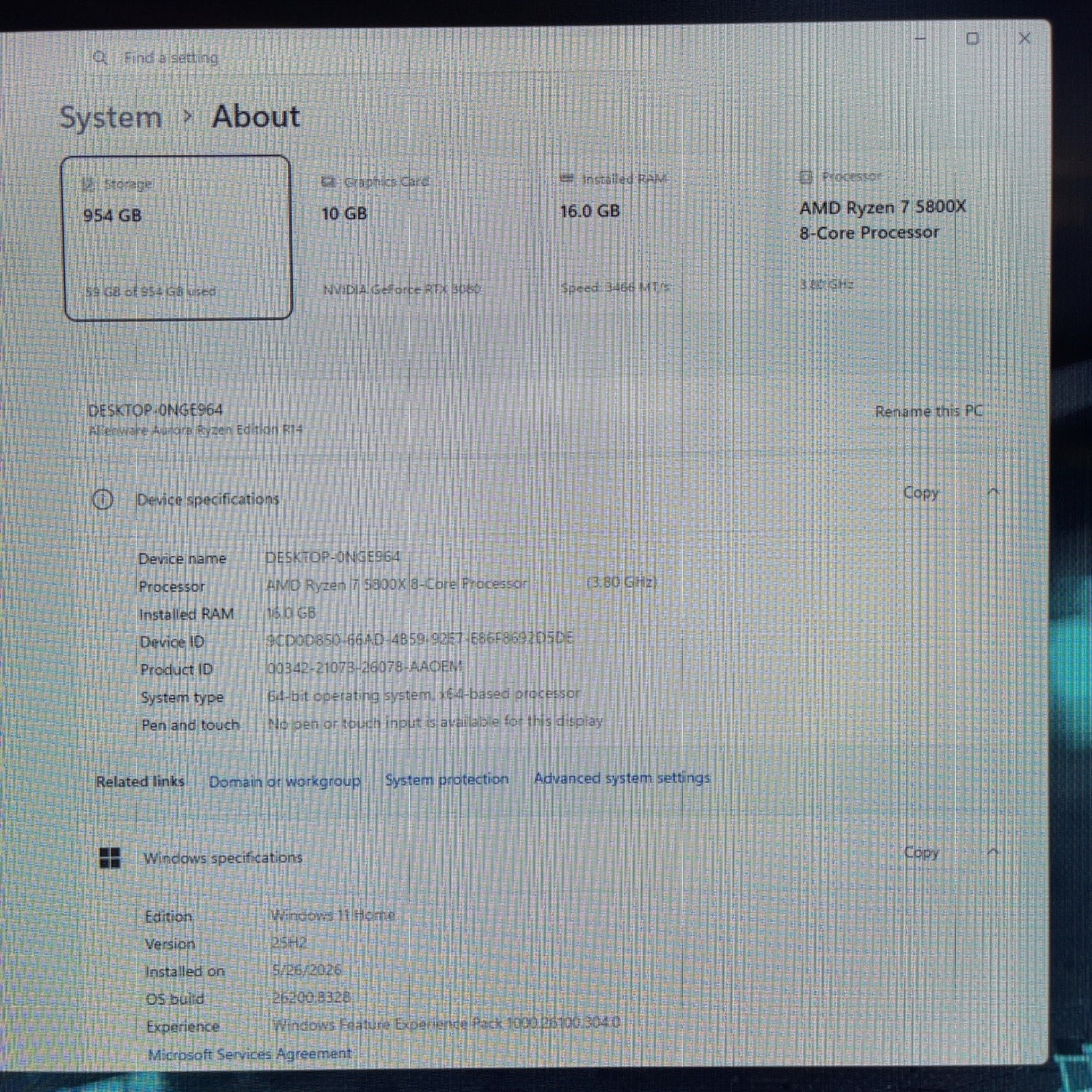This screenshot has width=1092, height=1092.
Task: Open Advanced system settings link
Action: click(622, 778)
